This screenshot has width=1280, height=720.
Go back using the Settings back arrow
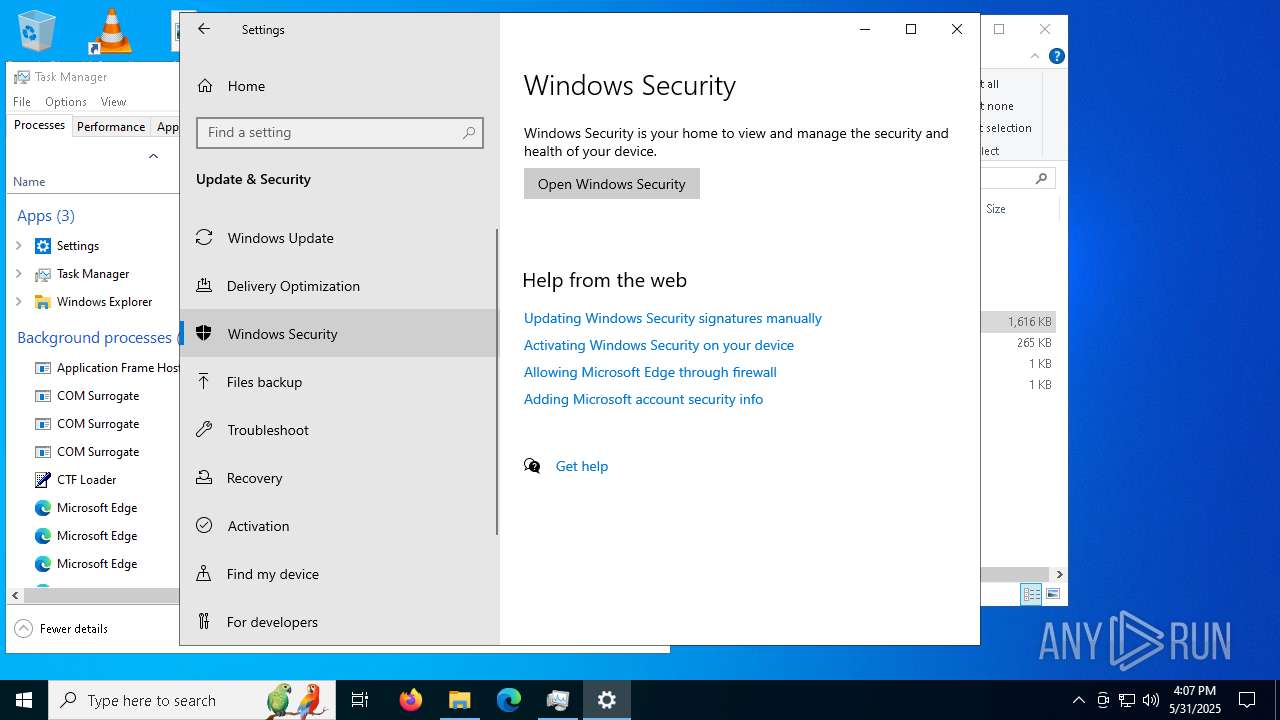coord(204,29)
